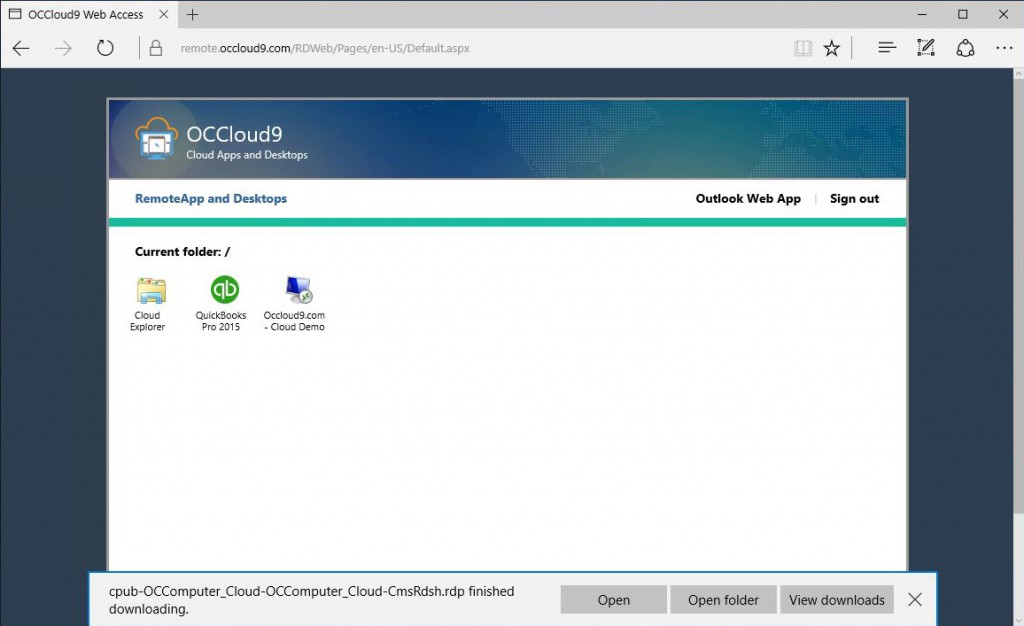The image size is (1024, 626).
Task: Open the Occloud9.com Cloud Demo desktop icon
Action: 298,290
